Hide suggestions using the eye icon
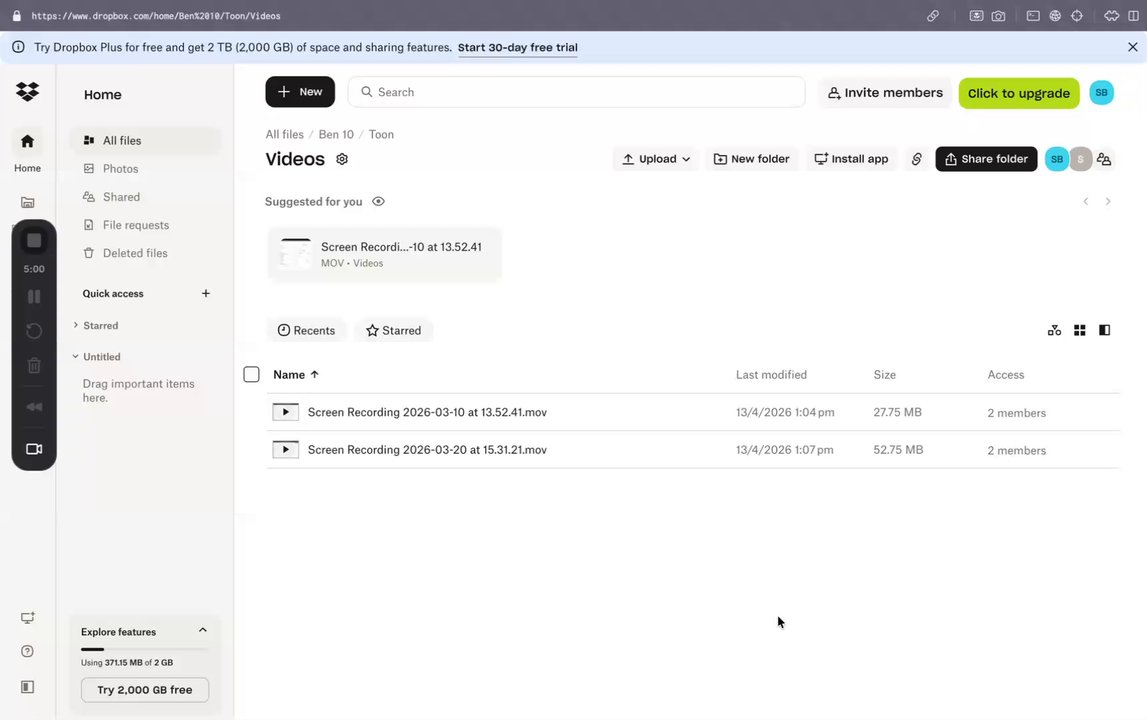Viewport: 1147px width, 720px height. 378,201
